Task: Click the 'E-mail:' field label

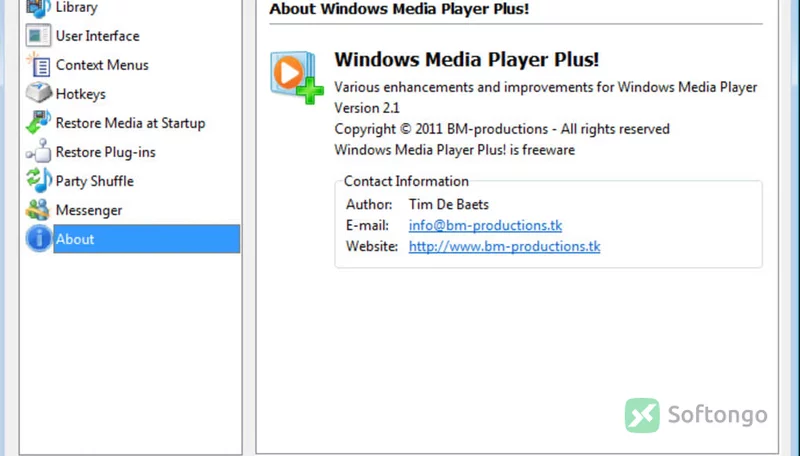Action: [x=367, y=225]
